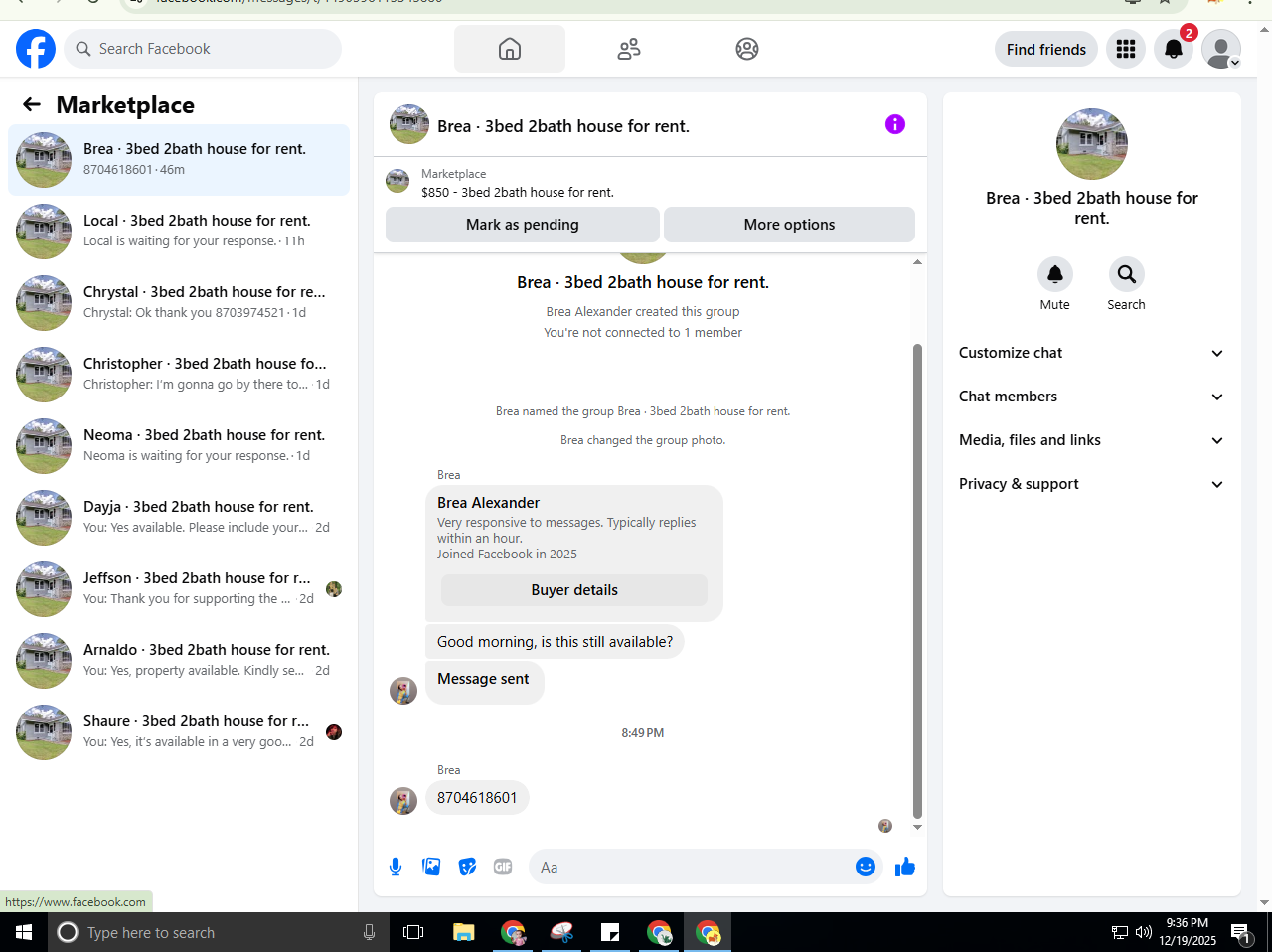Expand Customize chat section
This screenshot has height=952, width=1272.
[x=1092, y=353]
